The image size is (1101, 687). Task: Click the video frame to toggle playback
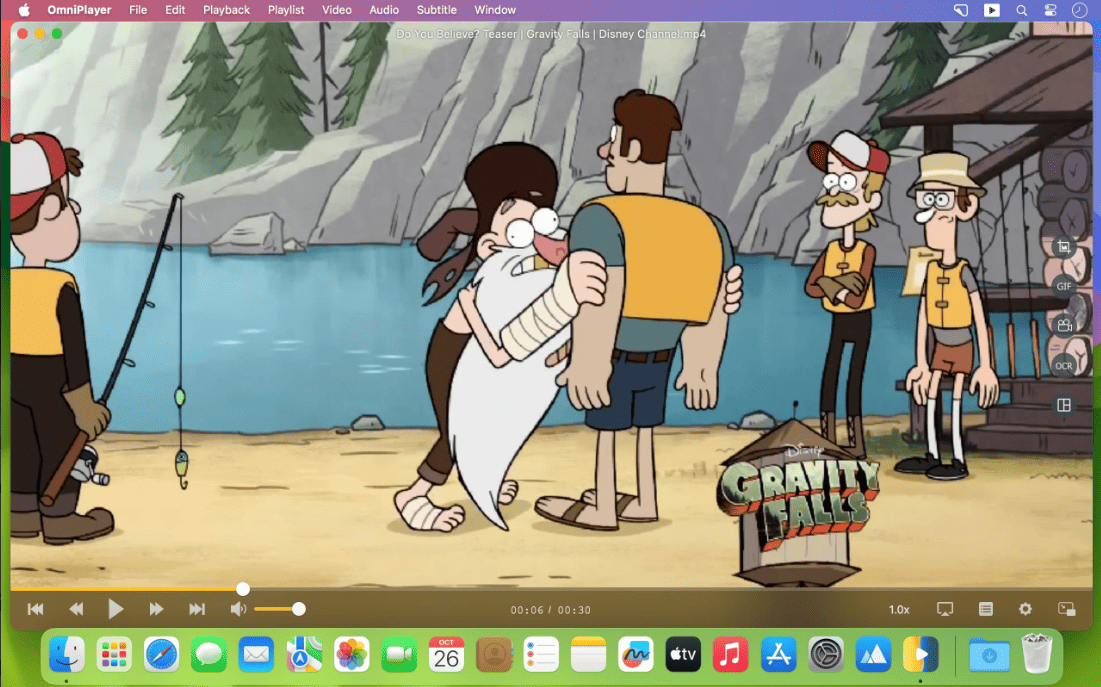coord(551,306)
